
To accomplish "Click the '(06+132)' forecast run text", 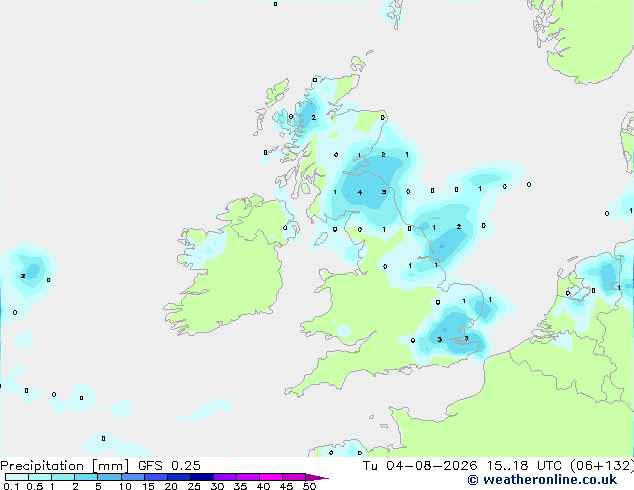I will pos(603,466).
